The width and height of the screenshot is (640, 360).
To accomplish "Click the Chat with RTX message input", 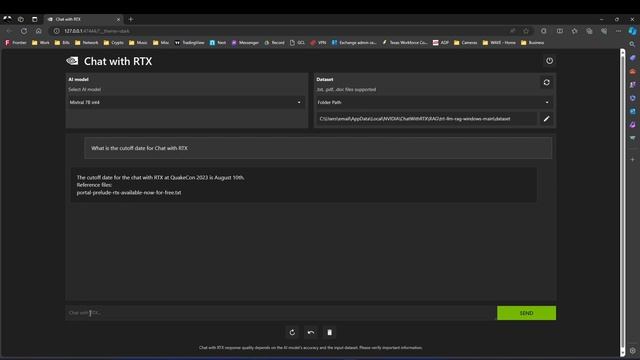I will coord(281,313).
